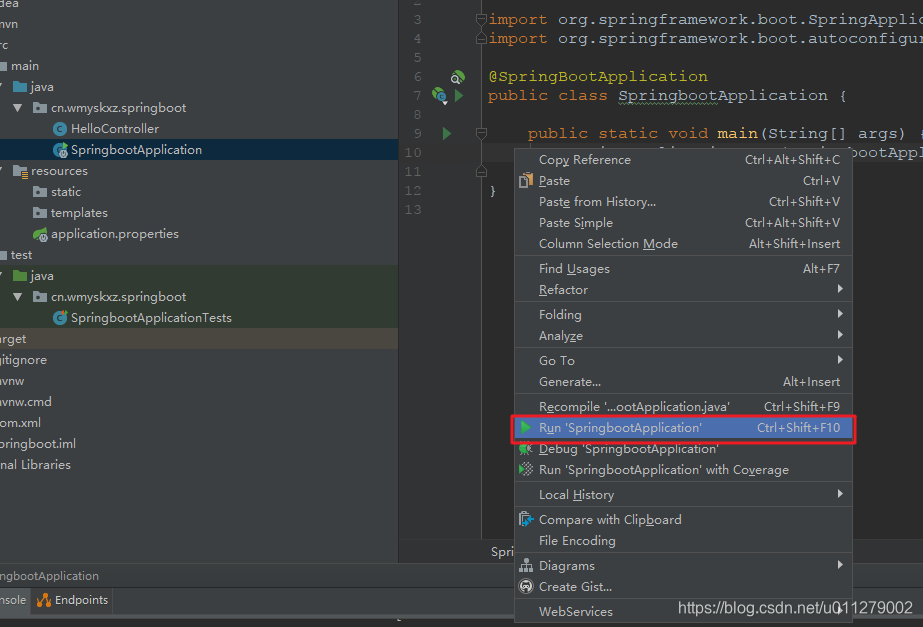Open the Local History submenu arrow
This screenshot has height=627, width=923.
(840, 494)
